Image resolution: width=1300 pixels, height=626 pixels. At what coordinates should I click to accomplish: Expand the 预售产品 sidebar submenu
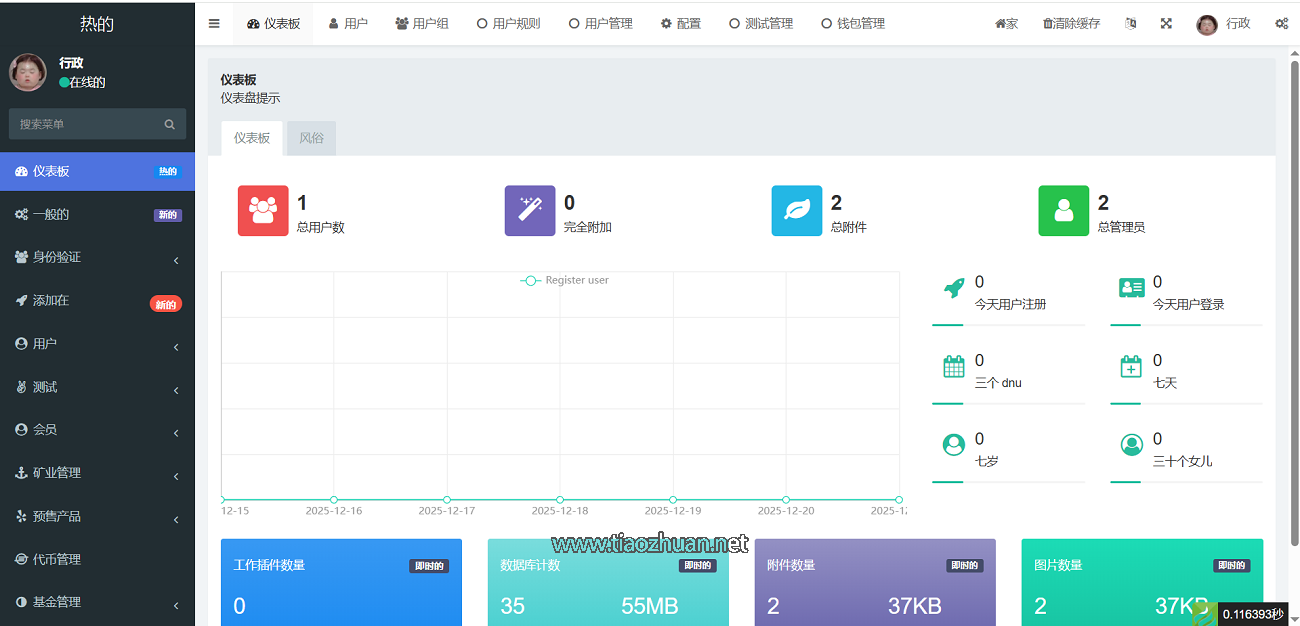click(x=97, y=517)
